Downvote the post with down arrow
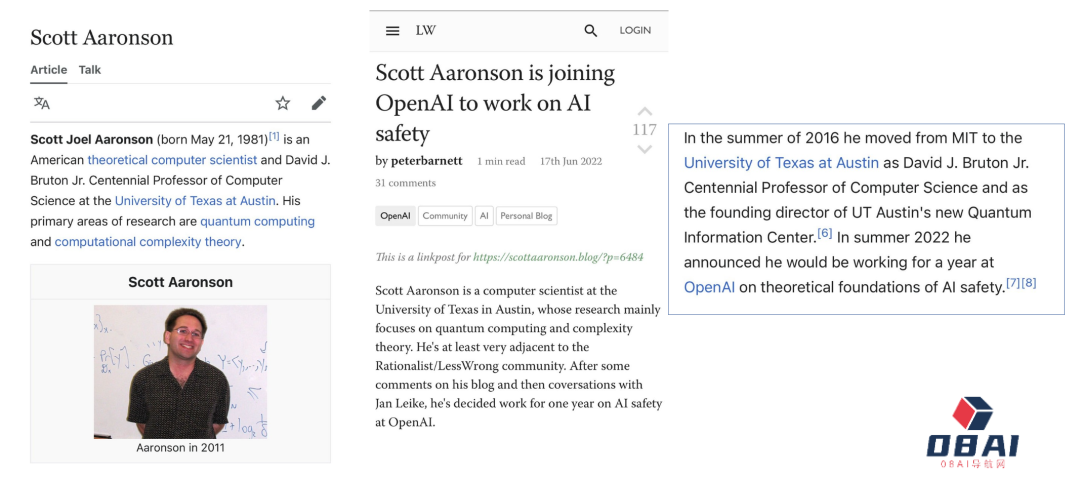The height and width of the screenshot is (479, 1080). click(x=645, y=149)
